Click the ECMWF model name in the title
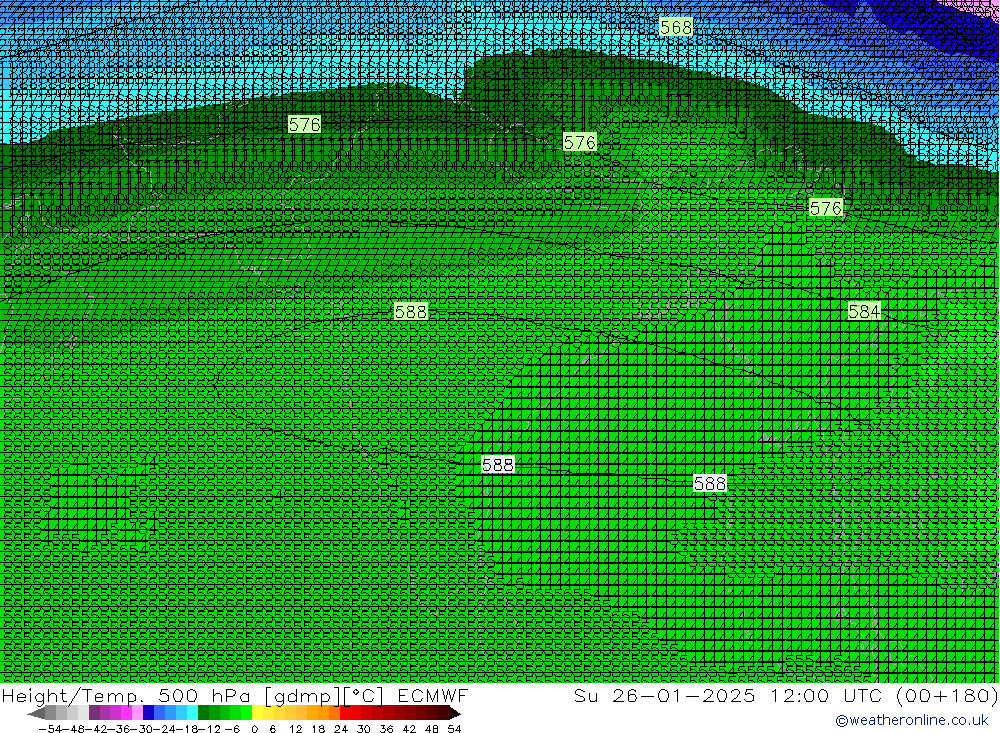This screenshot has width=1000, height=733. pyautogui.click(x=433, y=695)
